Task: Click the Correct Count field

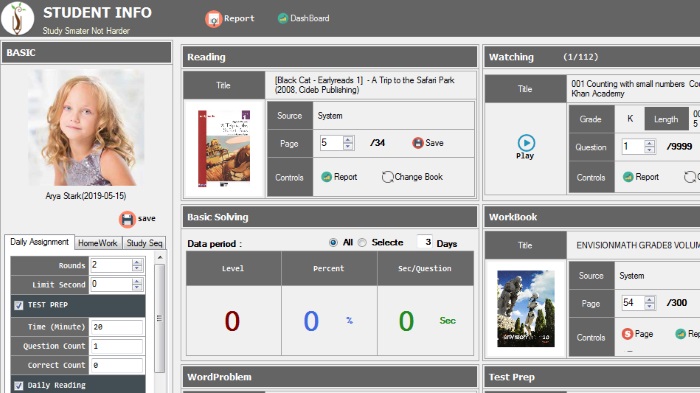Action: pyautogui.click(x=117, y=365)
